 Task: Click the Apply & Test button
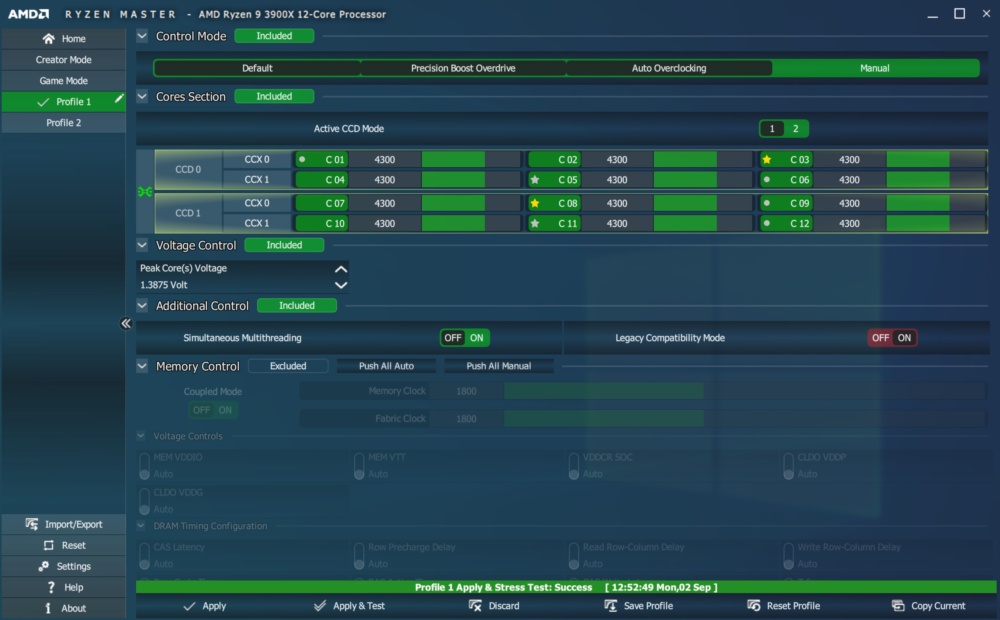click(349, 605)
